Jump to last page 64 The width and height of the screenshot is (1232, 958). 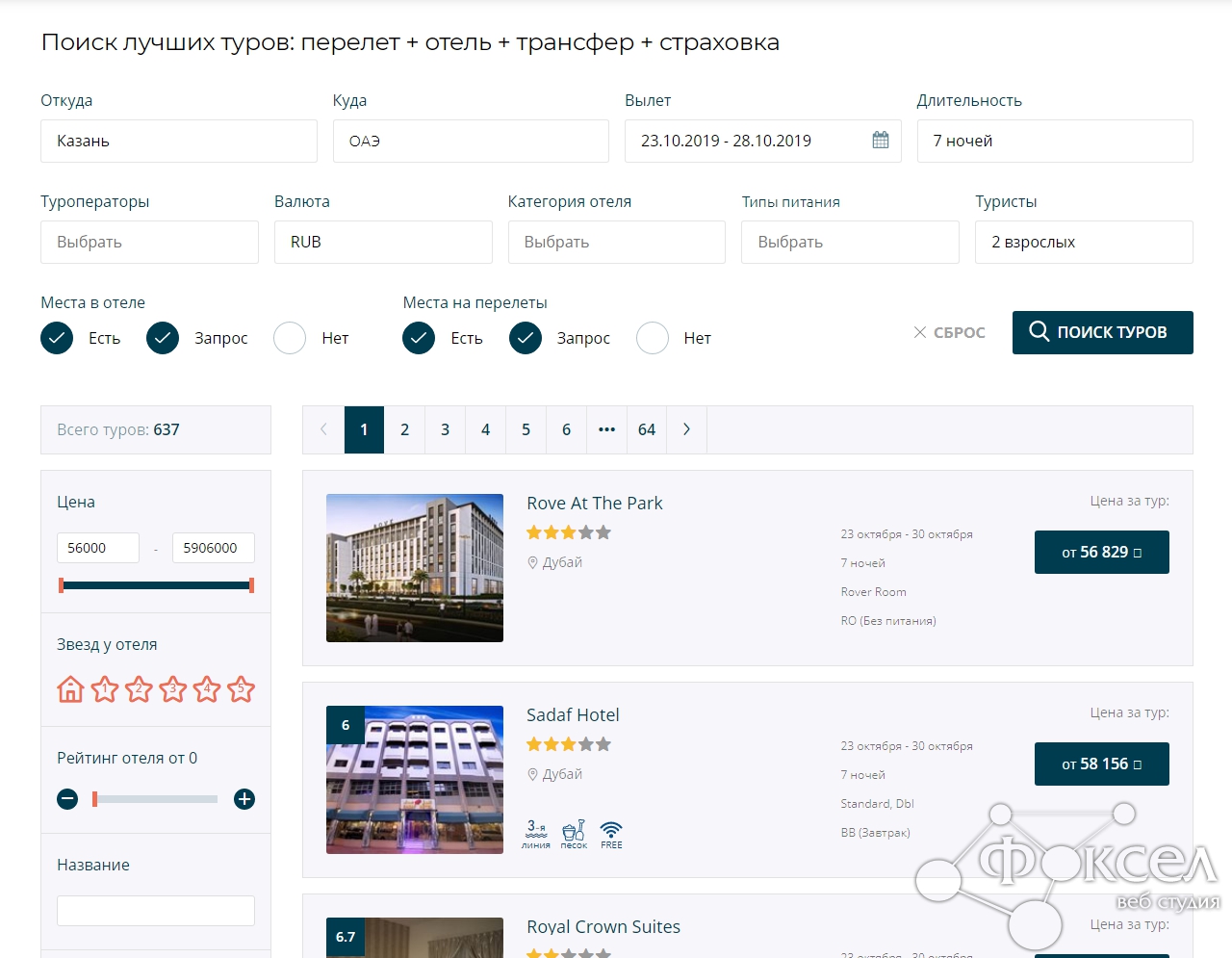[647, 429]
